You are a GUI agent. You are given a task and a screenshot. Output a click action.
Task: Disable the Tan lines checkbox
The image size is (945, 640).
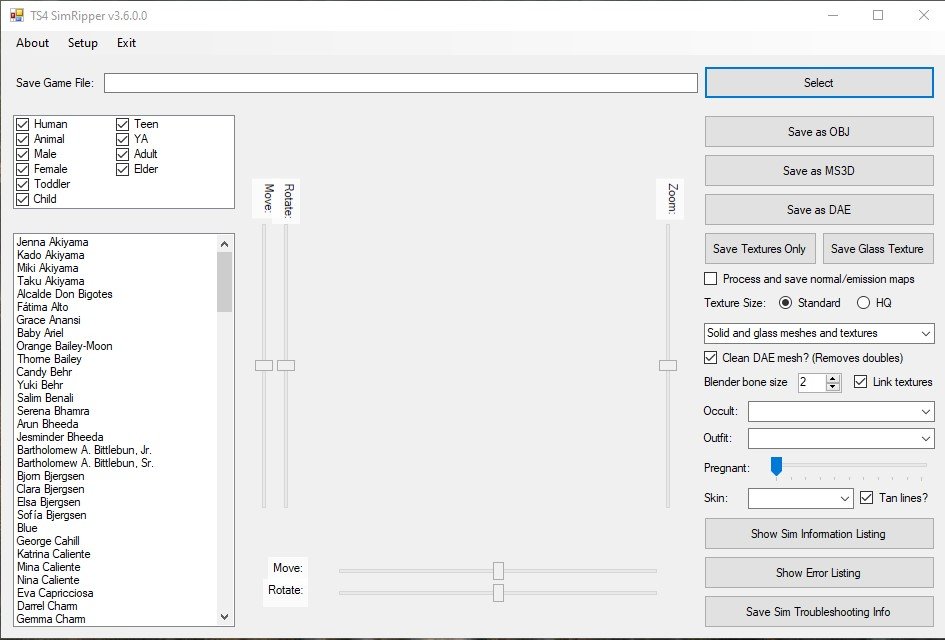click(x=868, y=498)
